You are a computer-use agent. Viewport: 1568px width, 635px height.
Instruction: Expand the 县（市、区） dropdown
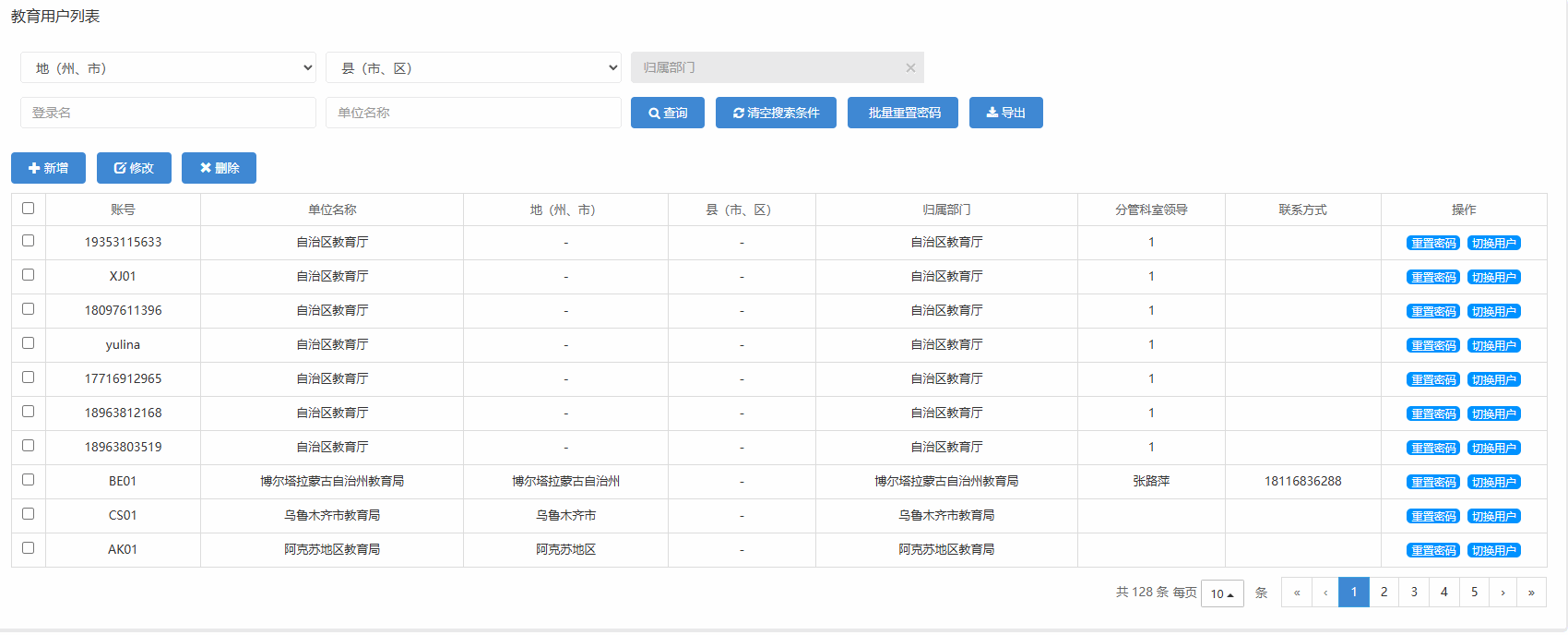(x=473, y=67)
